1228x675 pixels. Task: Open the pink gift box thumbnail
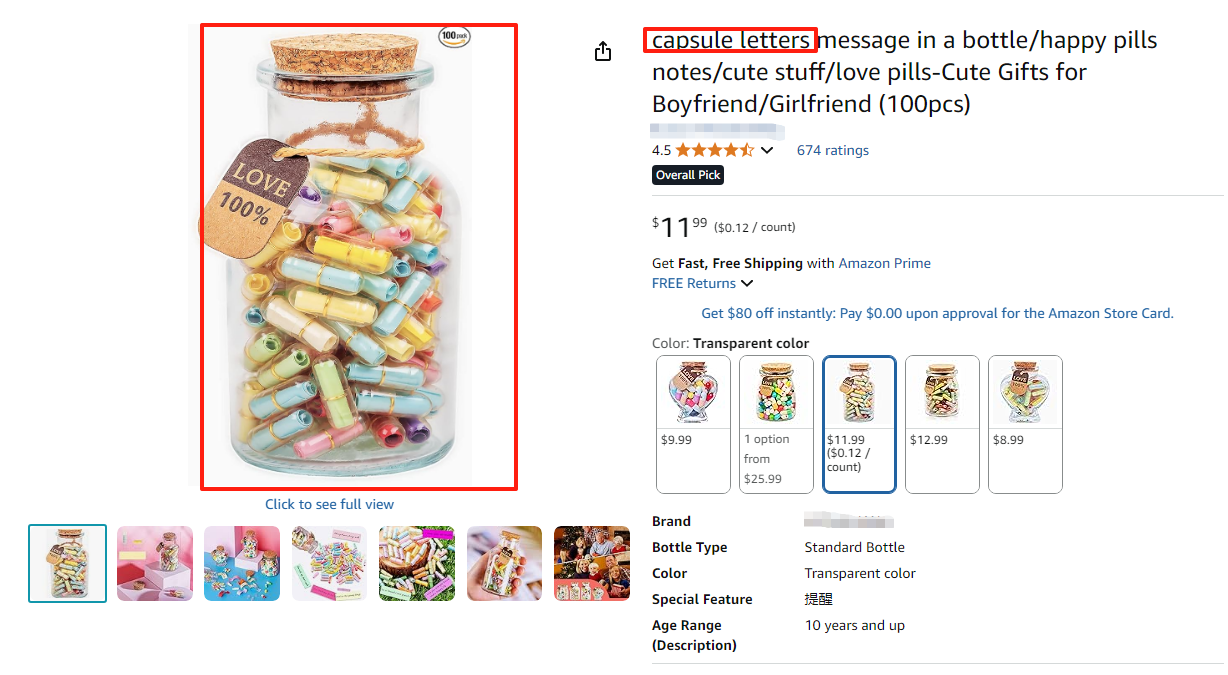tap(154, 563)
